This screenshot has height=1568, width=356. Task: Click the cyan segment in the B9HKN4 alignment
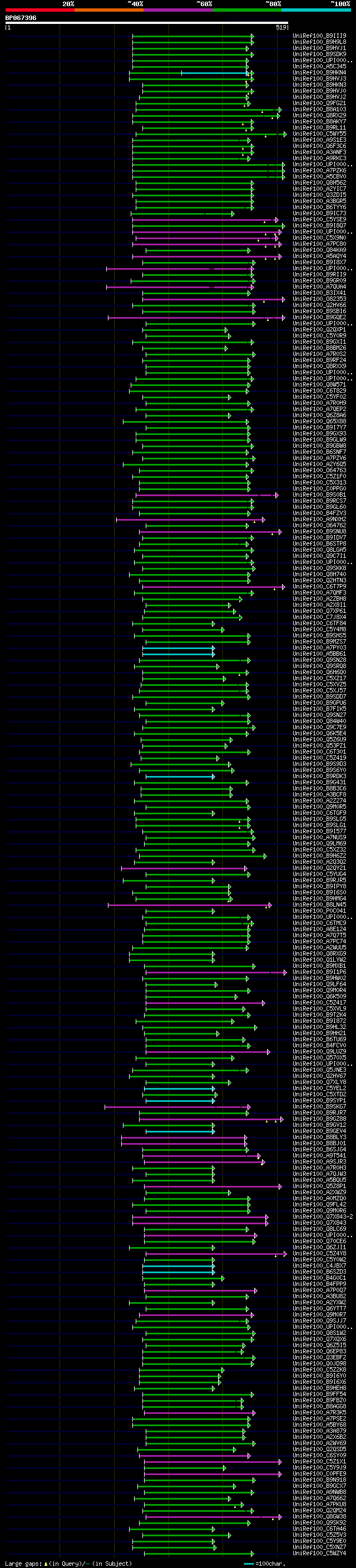[x=215, y=73]
